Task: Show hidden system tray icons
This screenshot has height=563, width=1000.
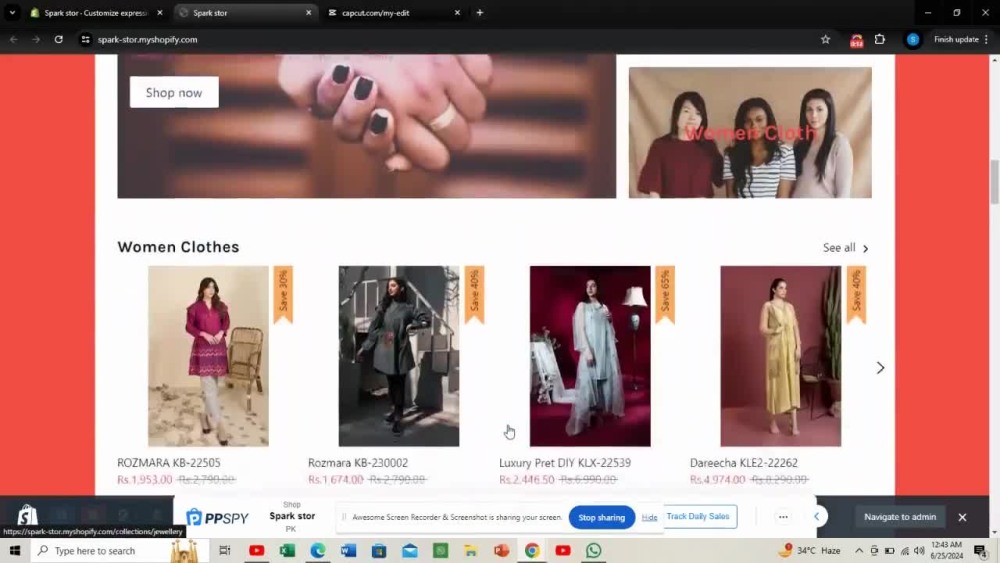Action: pyautogui.click(x=859, y=550)
